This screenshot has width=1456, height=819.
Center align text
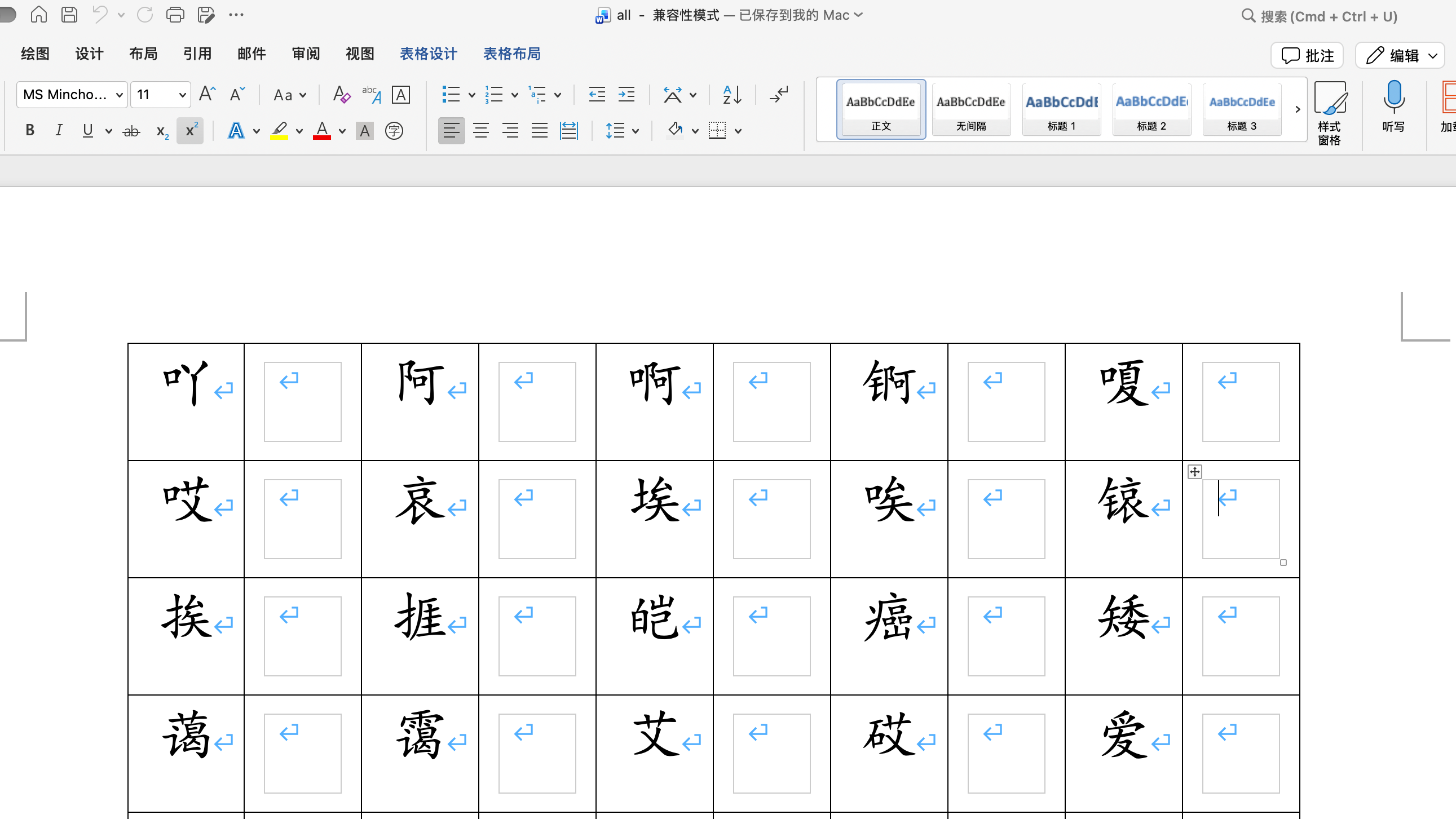click(x=481, y=131)
